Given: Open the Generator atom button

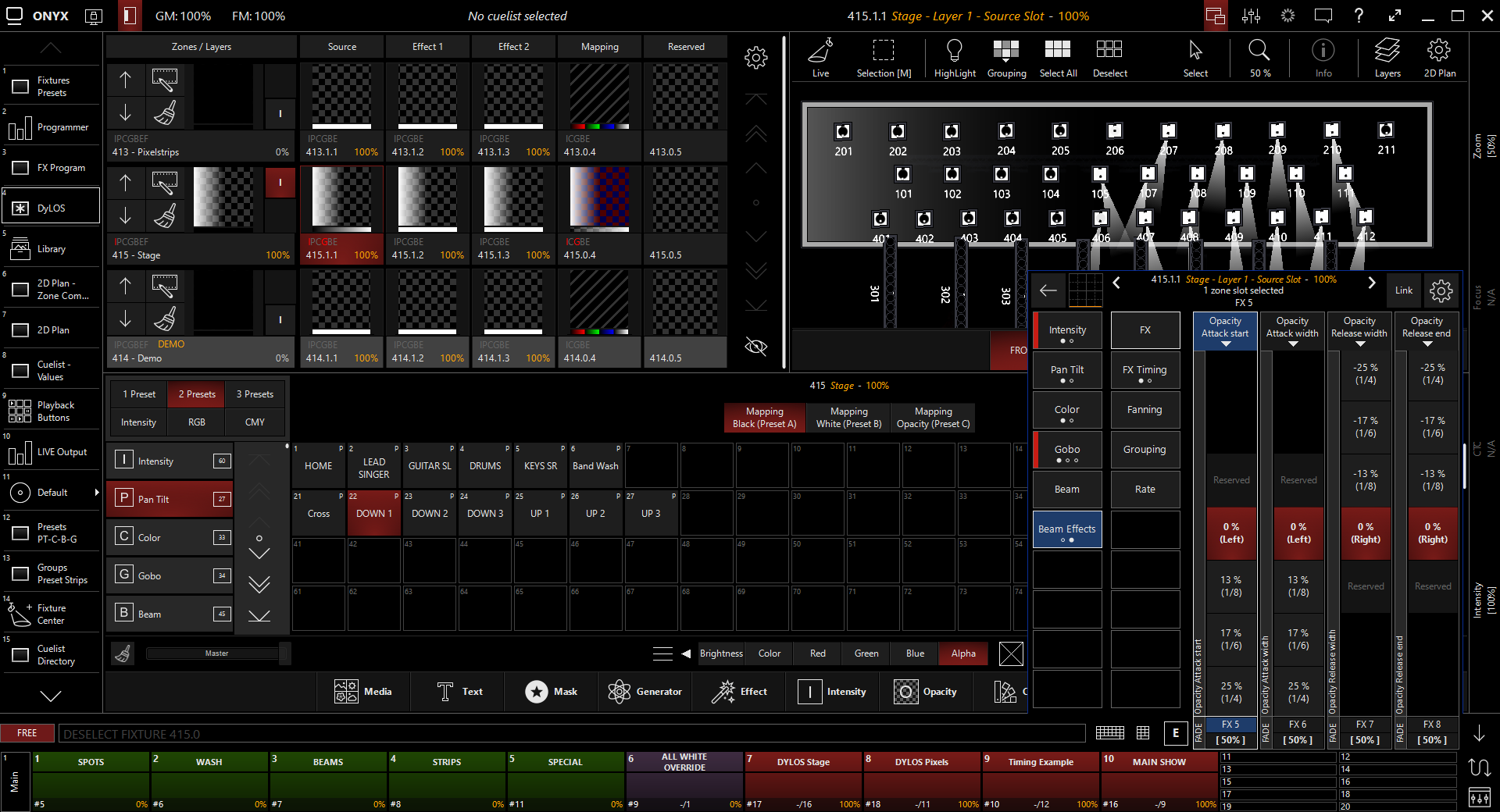Looking at the screenshot, I should (x=645, y=692).
